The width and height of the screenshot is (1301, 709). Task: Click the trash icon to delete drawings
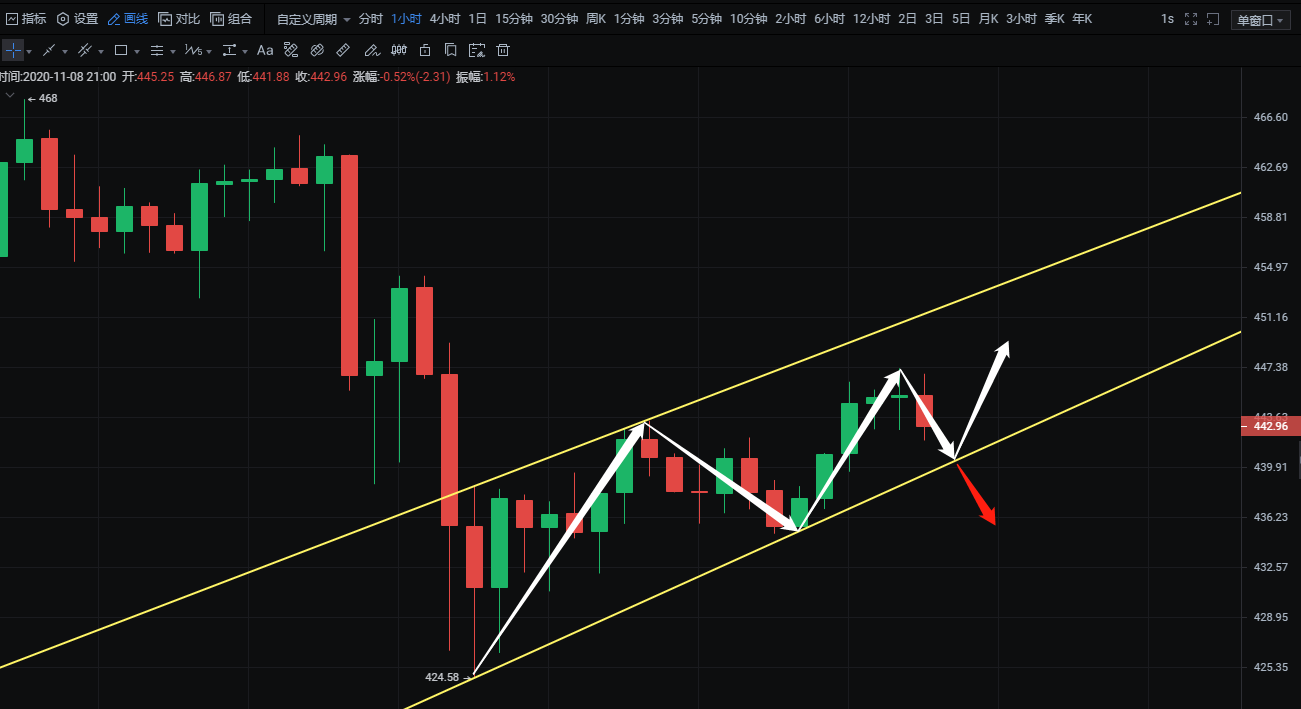pyautogui.click(x=503, y=50)
